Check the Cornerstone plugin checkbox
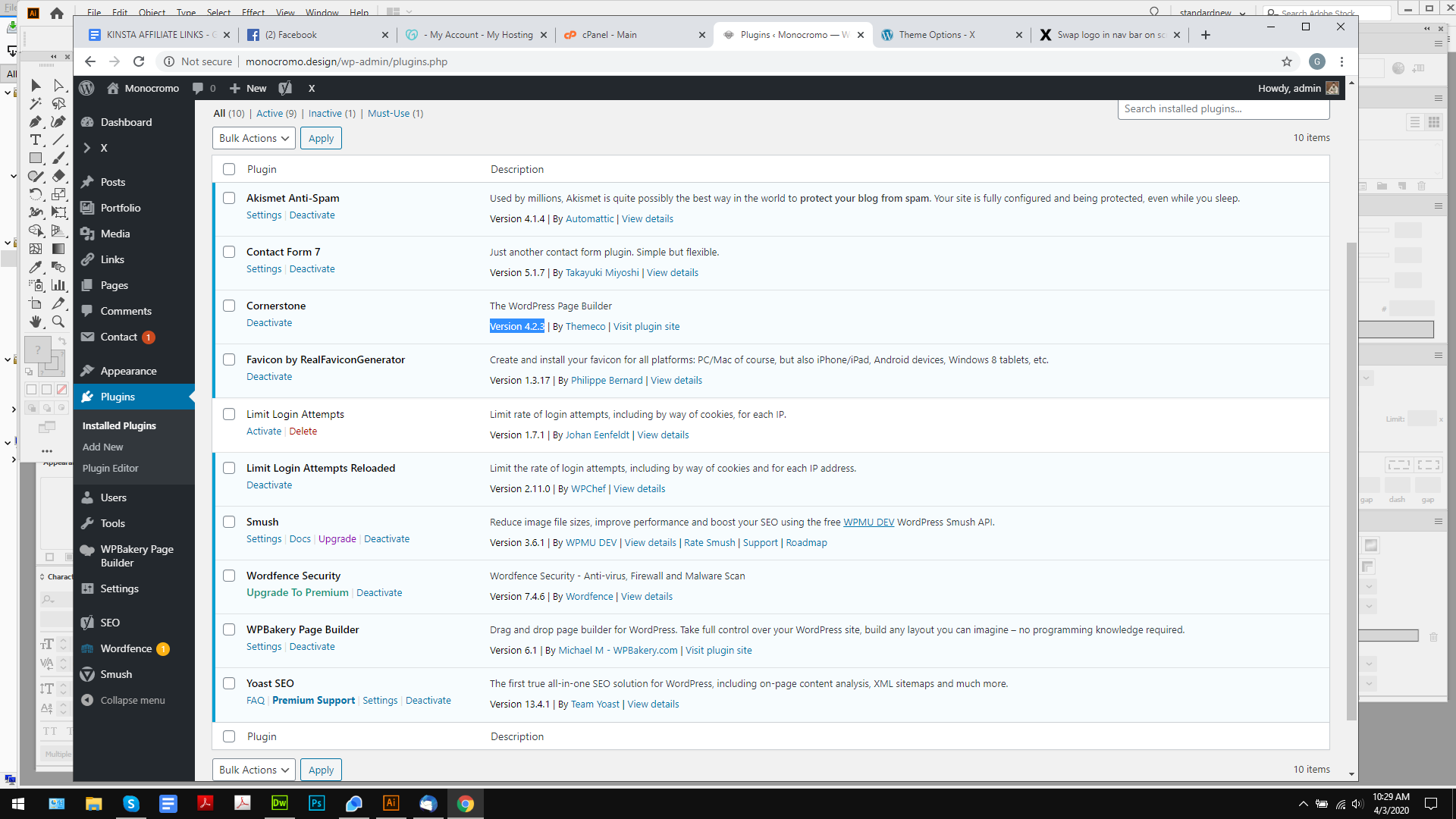The width and height of the screenshot is (1456, 819). pyautogui.click(x=229, y=306)
